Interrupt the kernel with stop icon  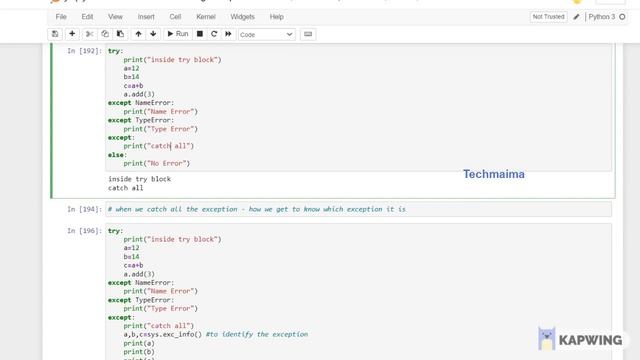200,34
